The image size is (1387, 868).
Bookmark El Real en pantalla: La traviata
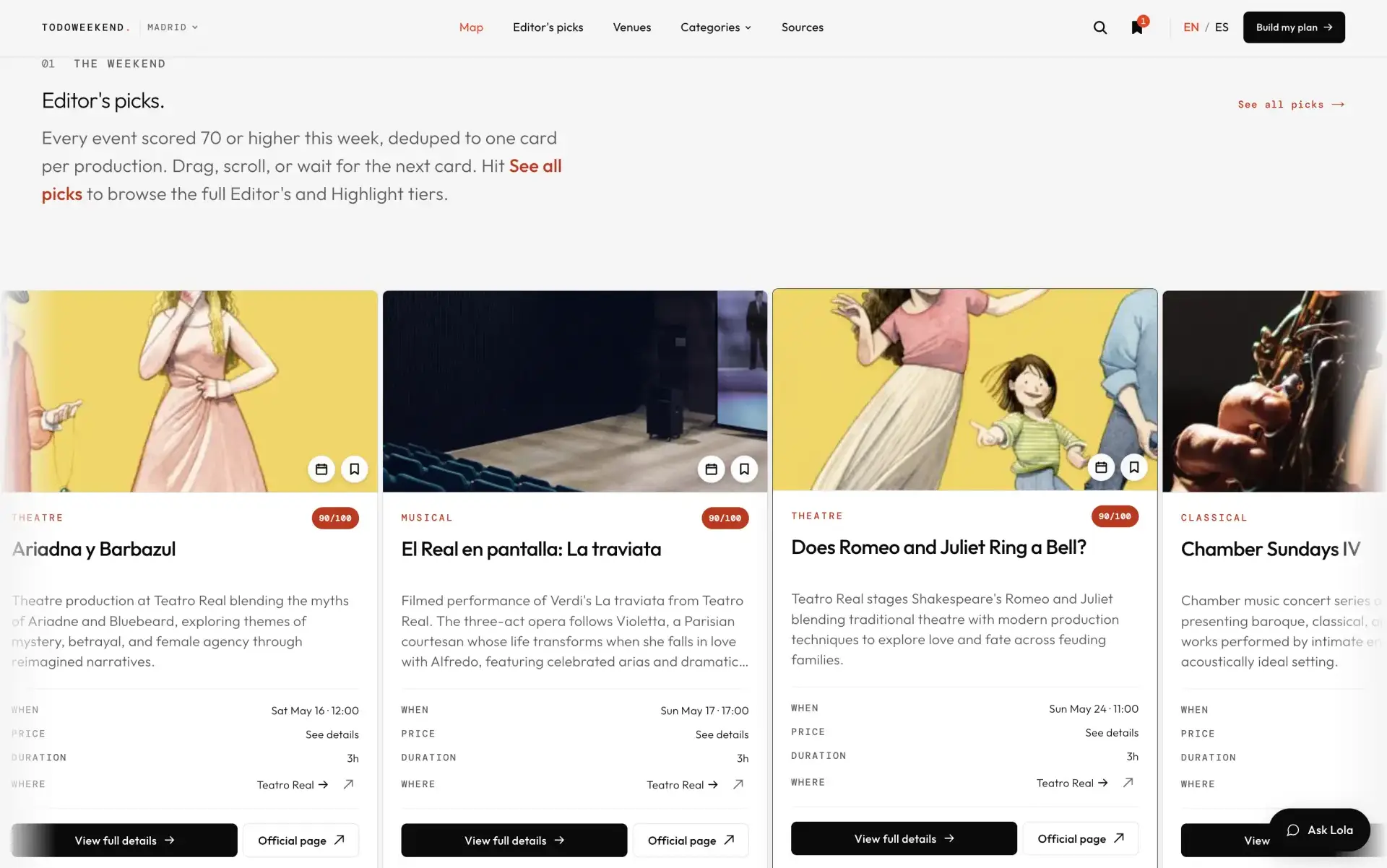coord(744,469)
